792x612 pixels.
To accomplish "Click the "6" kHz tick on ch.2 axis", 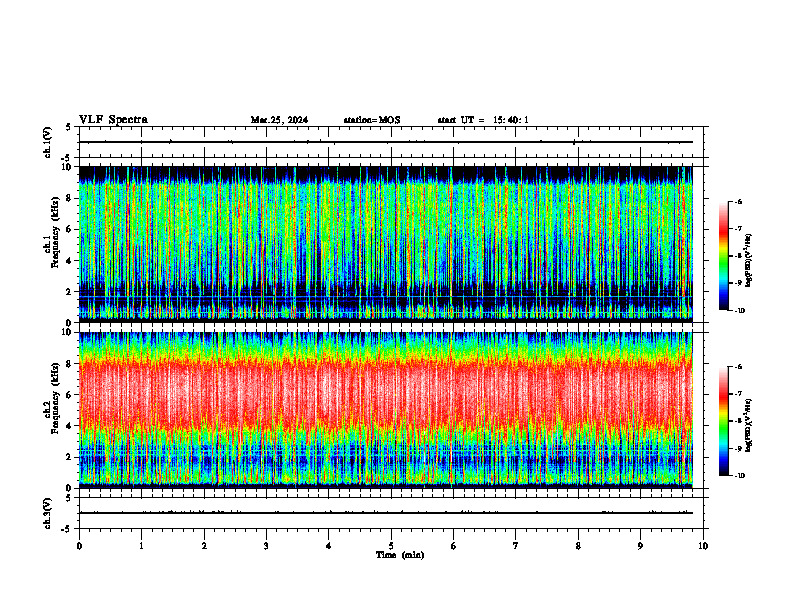I will pos(70,395).
